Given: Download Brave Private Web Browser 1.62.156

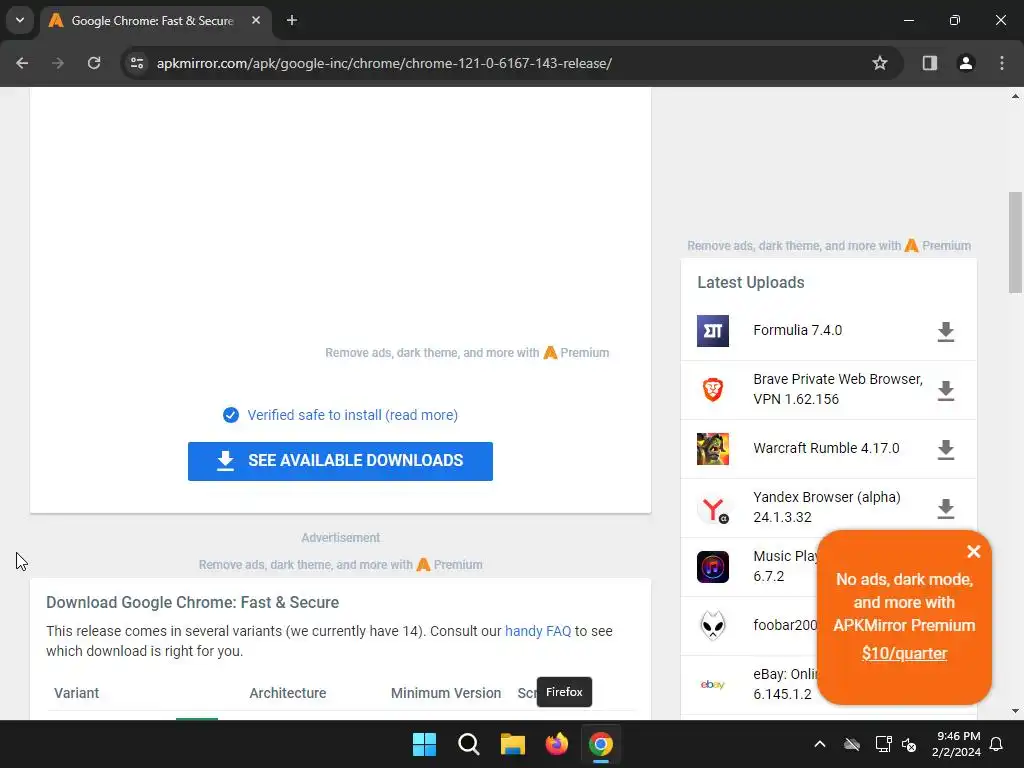Looking at the screenshot, I should (x=946, y=391).
